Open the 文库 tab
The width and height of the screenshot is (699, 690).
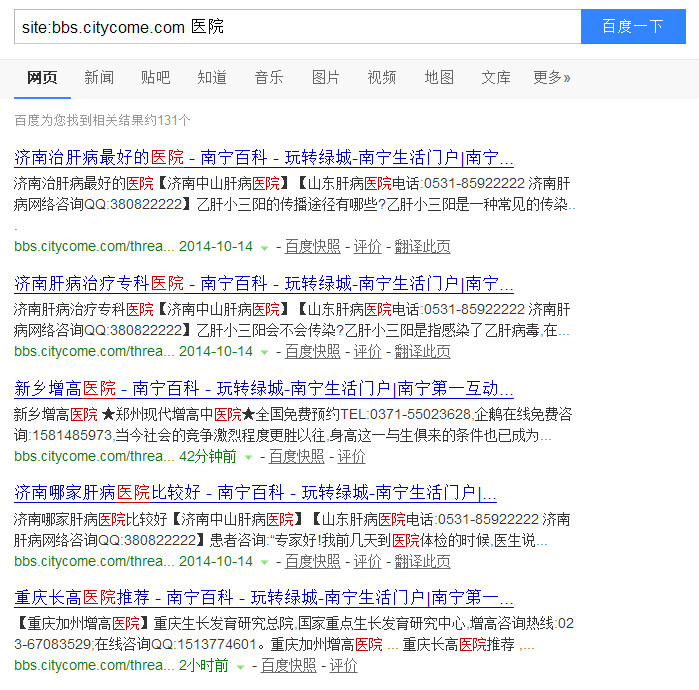[496, 78]
